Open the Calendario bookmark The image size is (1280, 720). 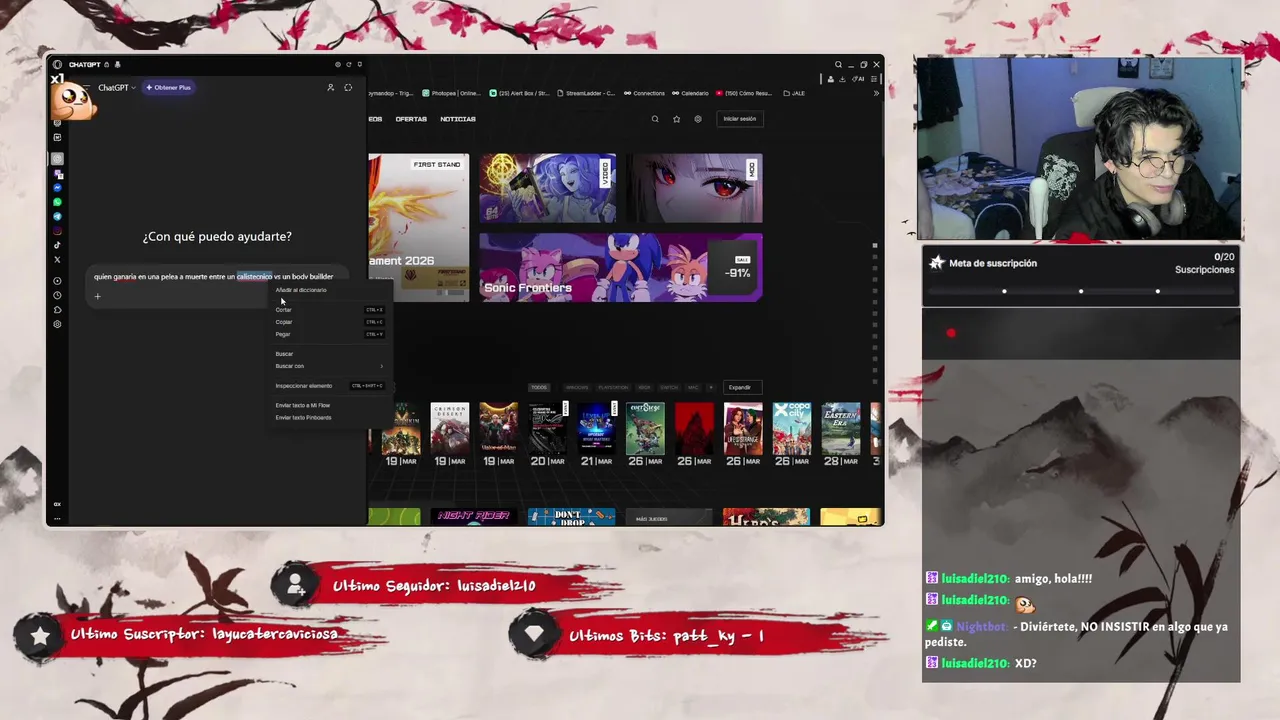(x=690, y=93)
